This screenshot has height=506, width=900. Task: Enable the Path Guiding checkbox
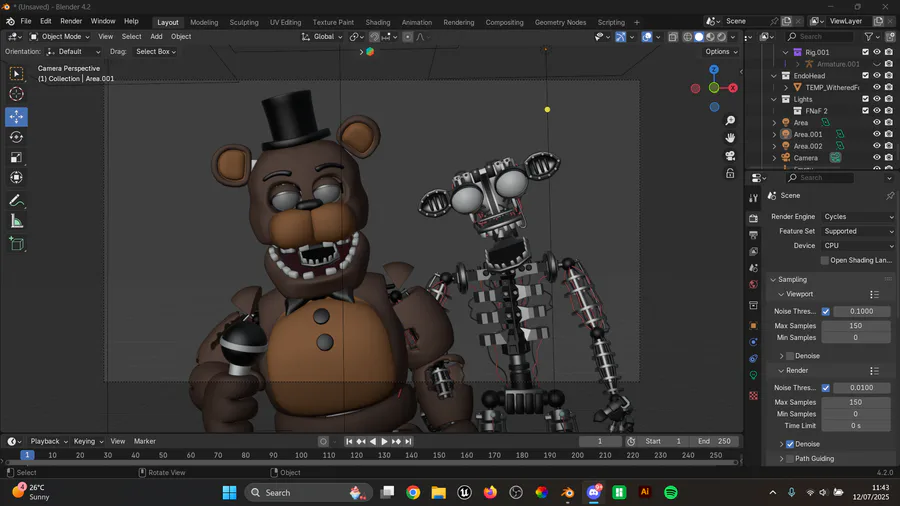790,459
